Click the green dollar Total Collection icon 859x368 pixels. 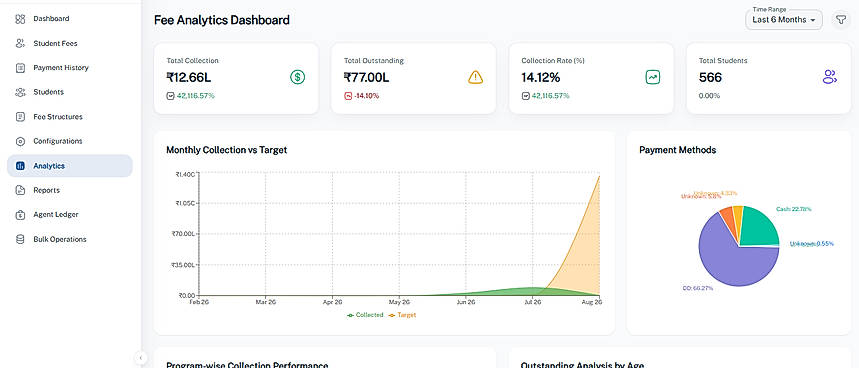(x=297, y=78)
